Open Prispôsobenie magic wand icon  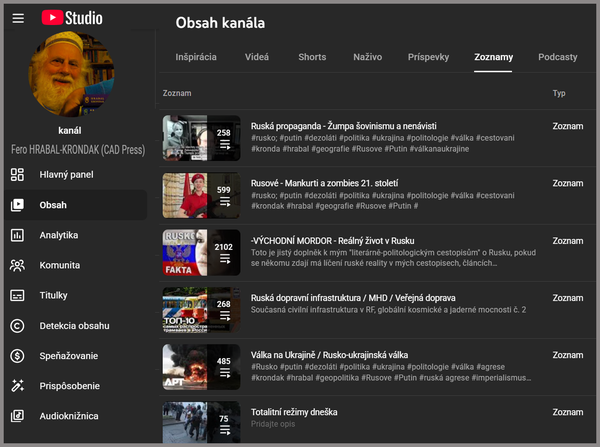pos(18,385)
